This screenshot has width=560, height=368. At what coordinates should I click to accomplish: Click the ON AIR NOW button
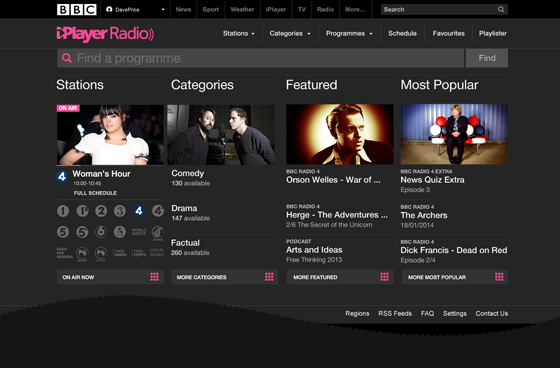pos(110,277)
